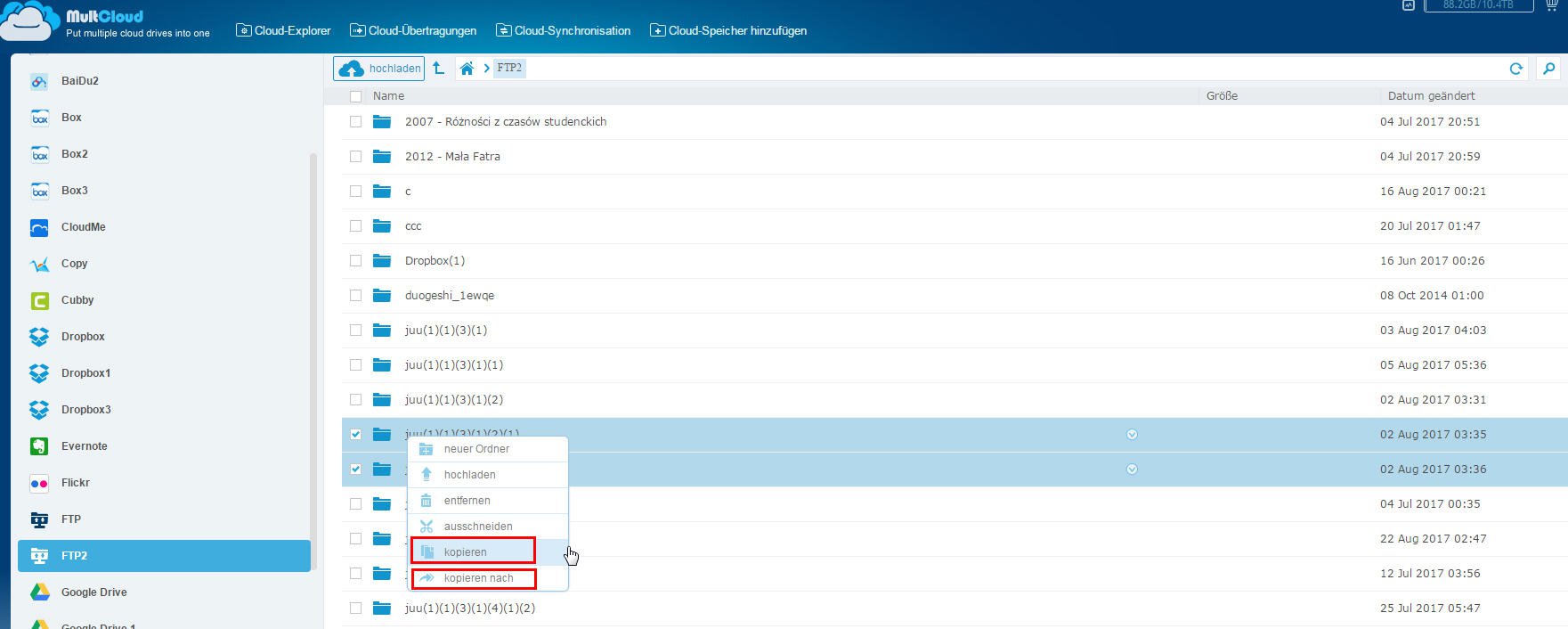Select the CloudMe drive in the sidebar
1568x629 pixels.
pyautogui.click(x=83, y=227)
